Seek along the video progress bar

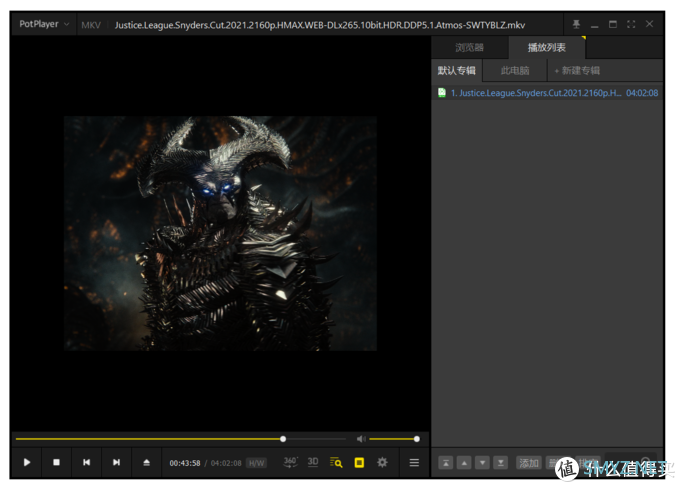click(x=180, y=439)
